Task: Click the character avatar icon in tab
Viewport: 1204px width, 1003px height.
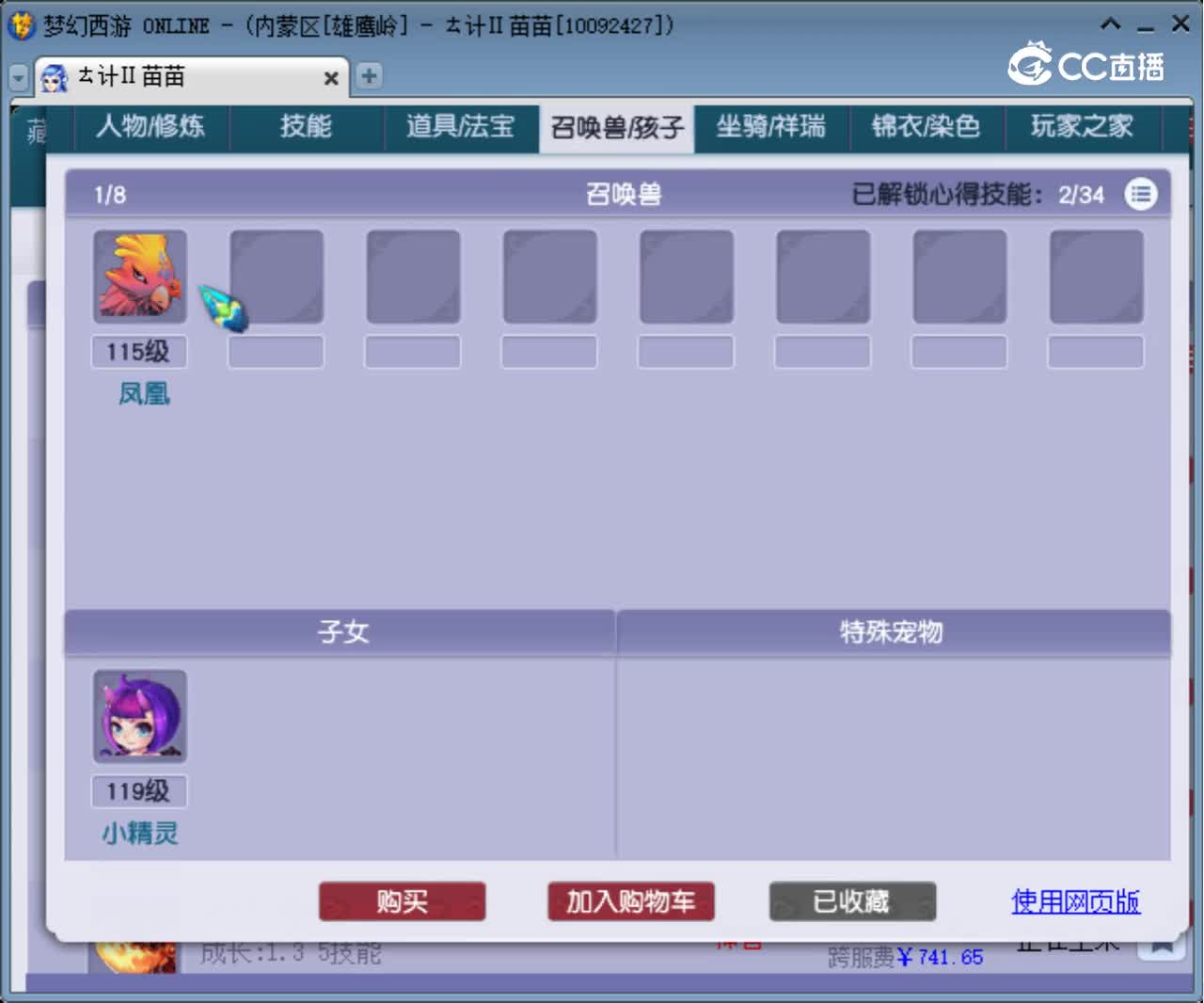Action: coord(55,78)
